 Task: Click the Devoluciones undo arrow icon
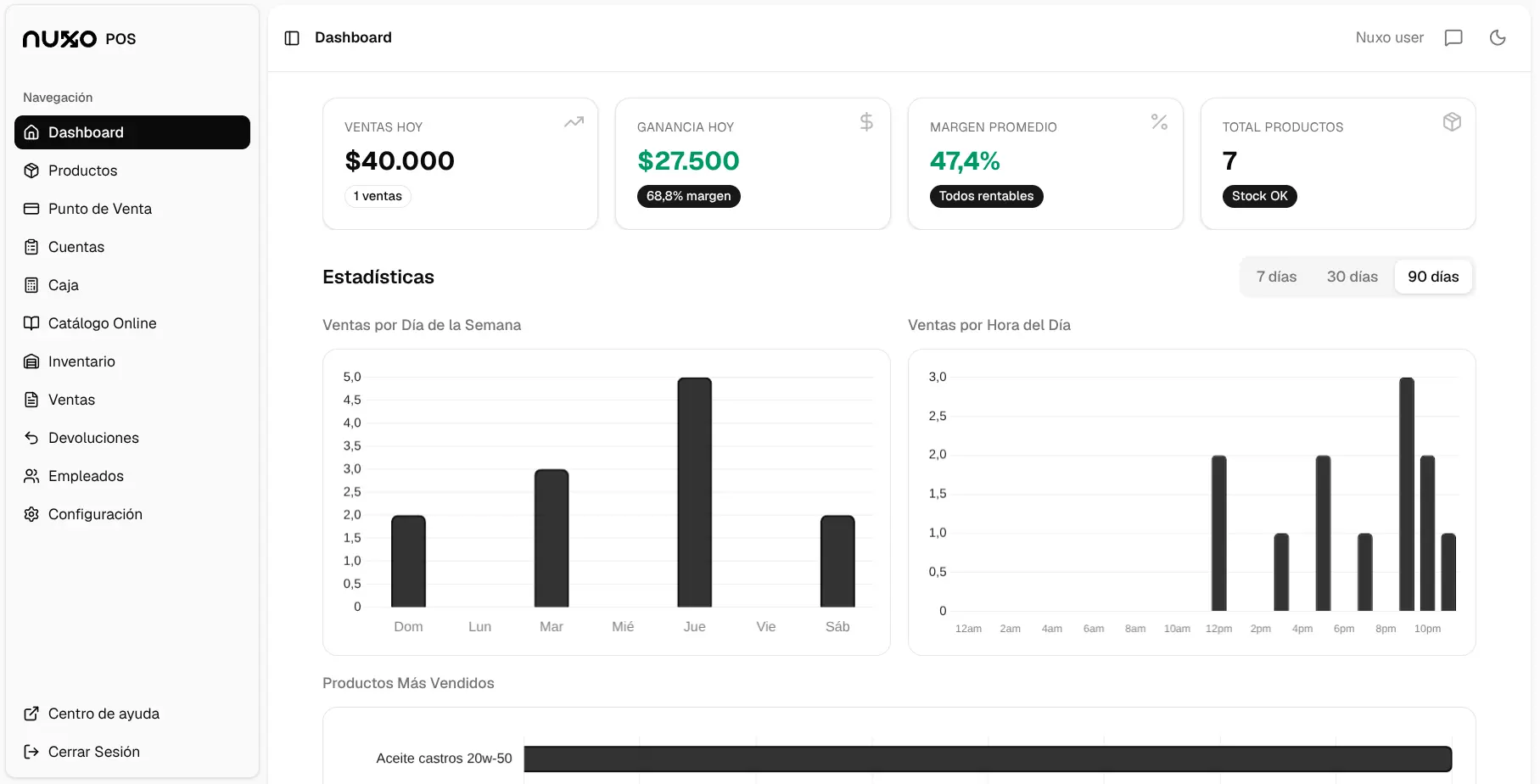(31, 438)
